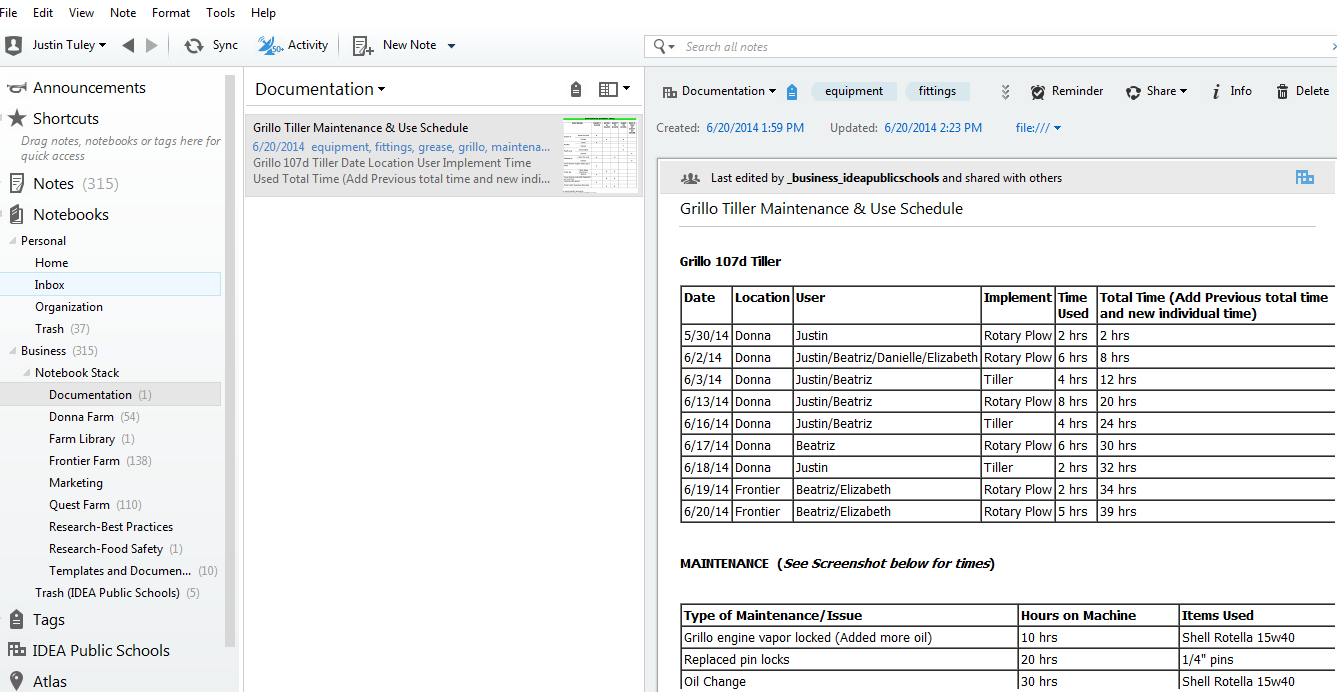Screen dimensions: 1337x692
Task: Click the people icon beside Last edited by
Action: coord(690,178)
